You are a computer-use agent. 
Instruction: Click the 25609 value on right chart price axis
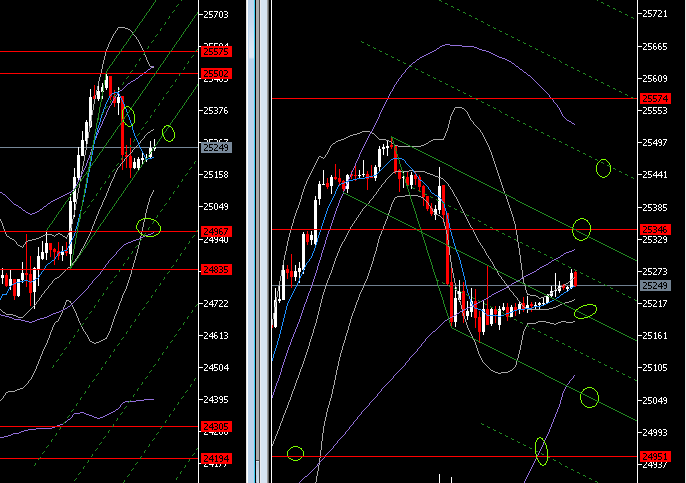pyautogui.click(x=655, y=79)
